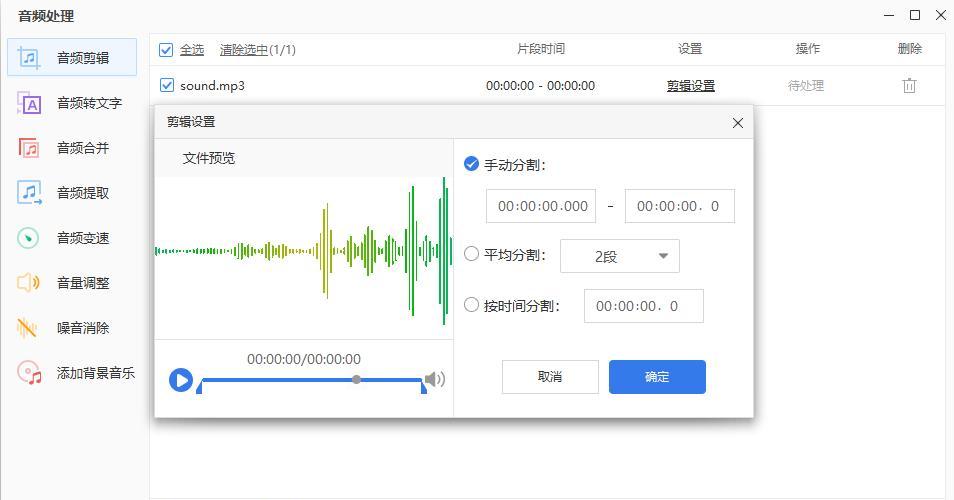954x500 pixels.
Task: Click the manual split start time field
Action: click(x=541, y=206)
